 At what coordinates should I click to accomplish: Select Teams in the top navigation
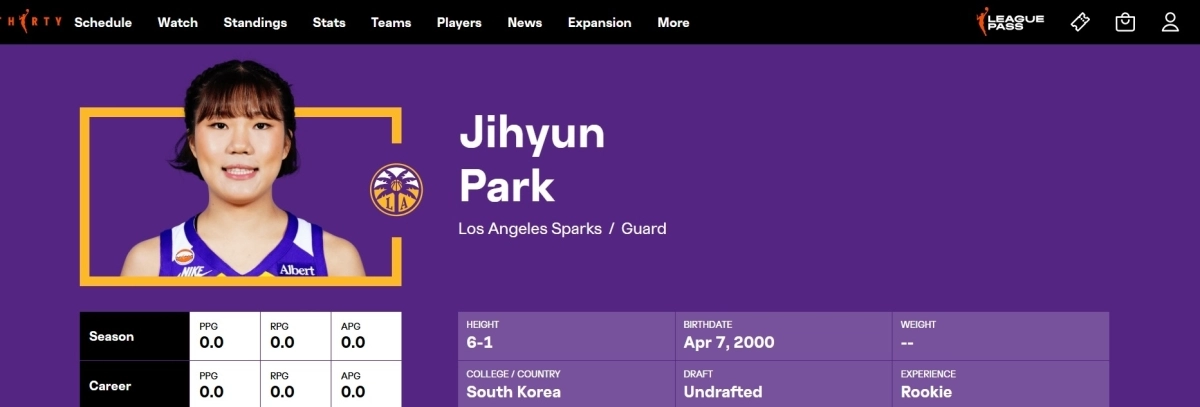coord(391,22)
